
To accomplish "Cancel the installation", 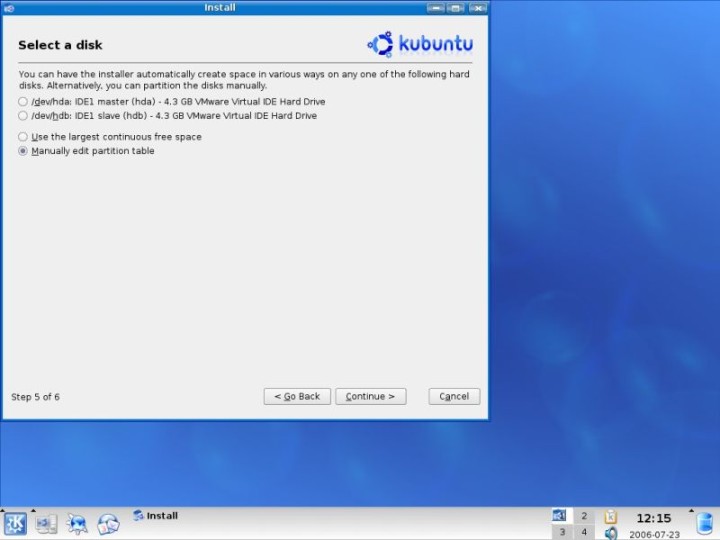I will point(454,396).
